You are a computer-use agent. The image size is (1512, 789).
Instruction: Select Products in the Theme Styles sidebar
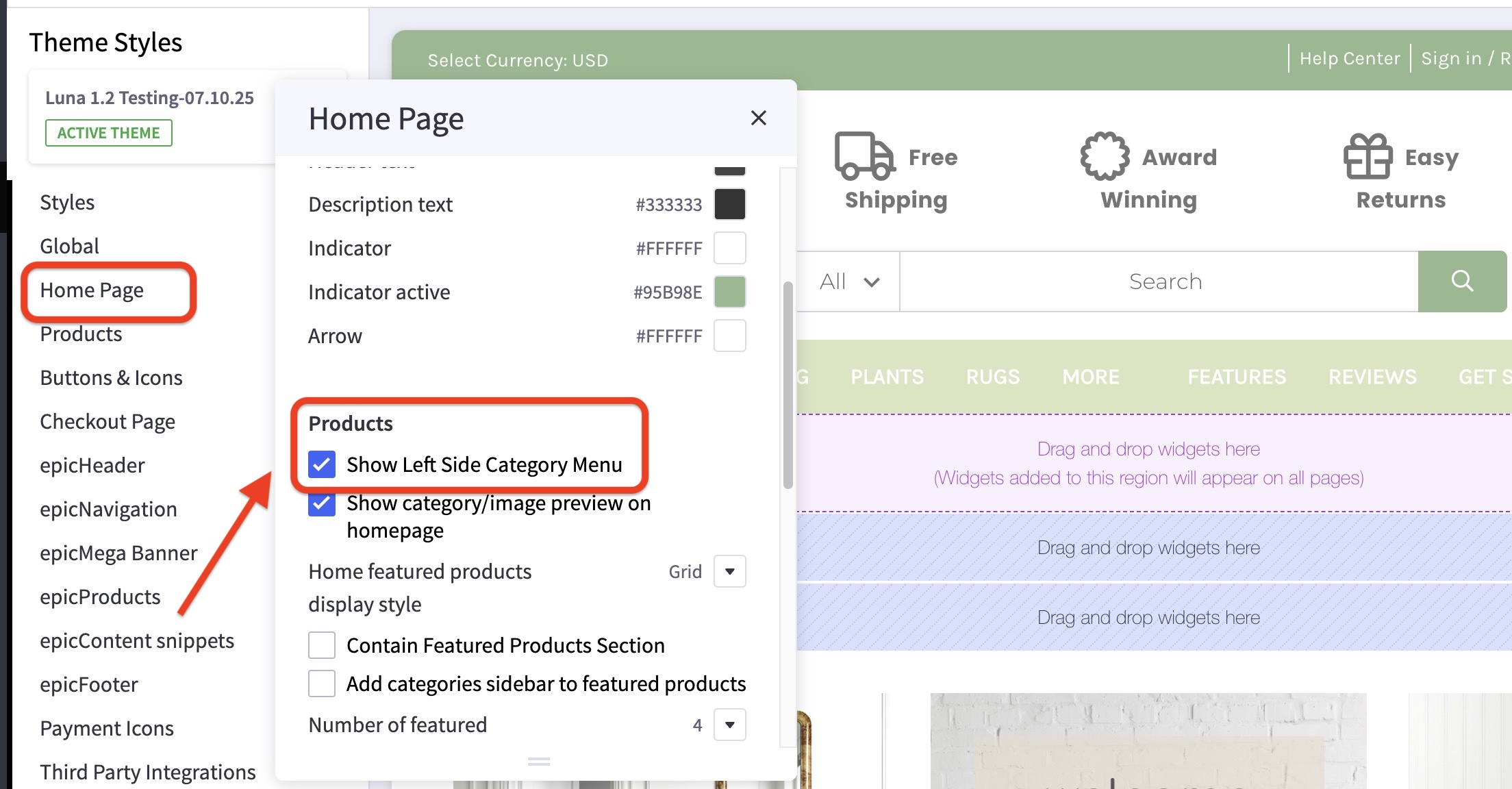tap(81, 334)
